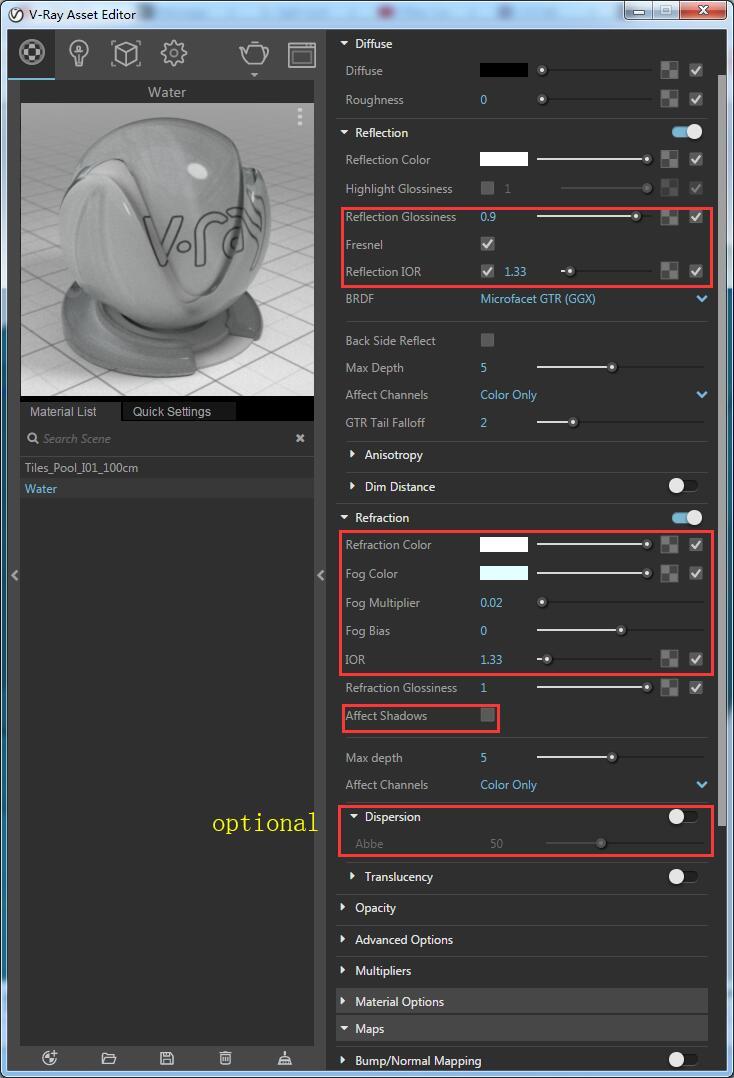The height and width of the screenshot is (1078, 734).
Task: Click the reflection Max Depth value field
Action: coord(484,368)
